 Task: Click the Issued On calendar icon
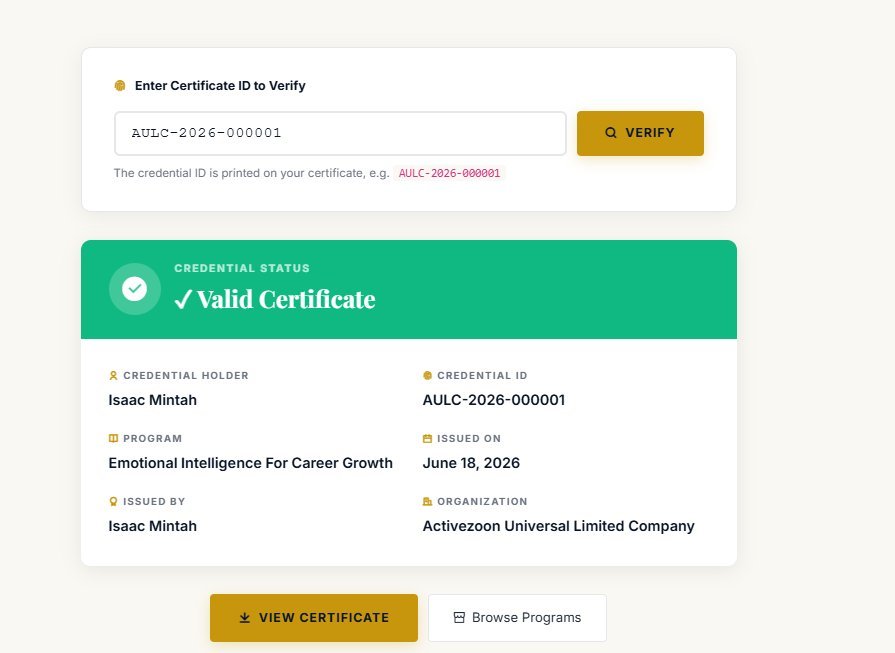(x=427, y=438)
